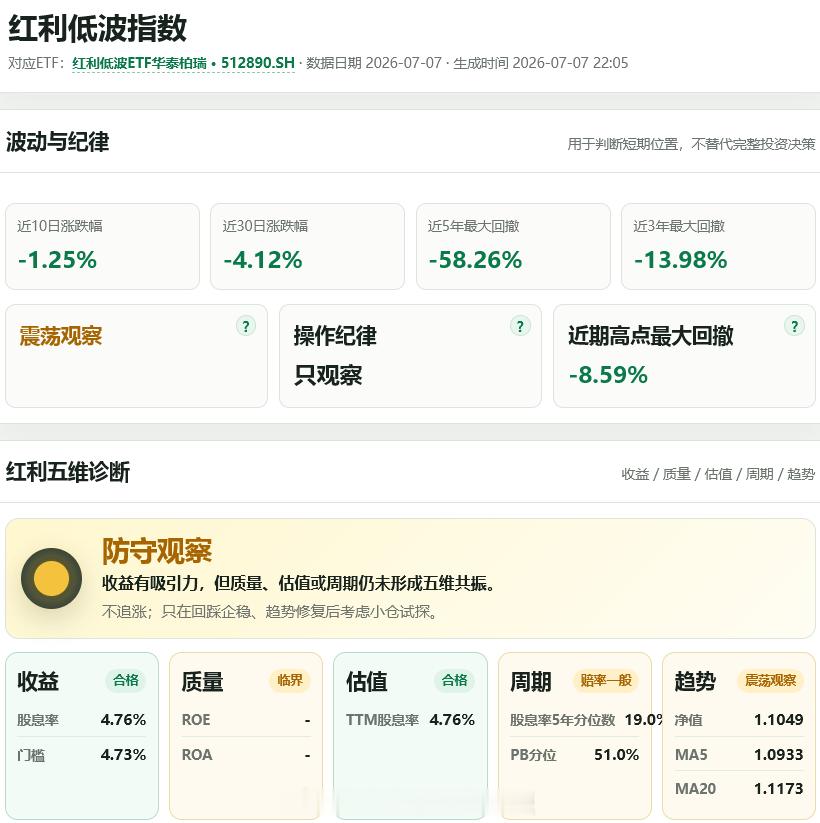Click the PB分位 51.0% row
Screen dimensions: 820x823
point(575,754)
